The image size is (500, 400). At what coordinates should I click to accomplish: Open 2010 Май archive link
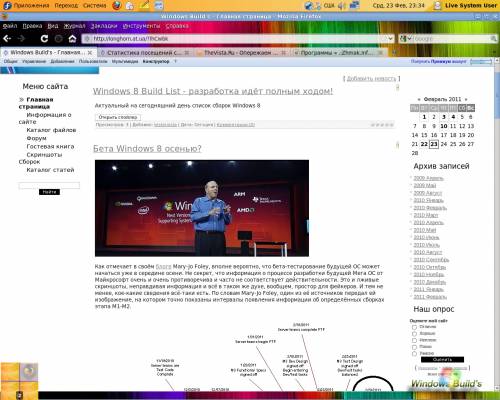click(x=425, y=230)
